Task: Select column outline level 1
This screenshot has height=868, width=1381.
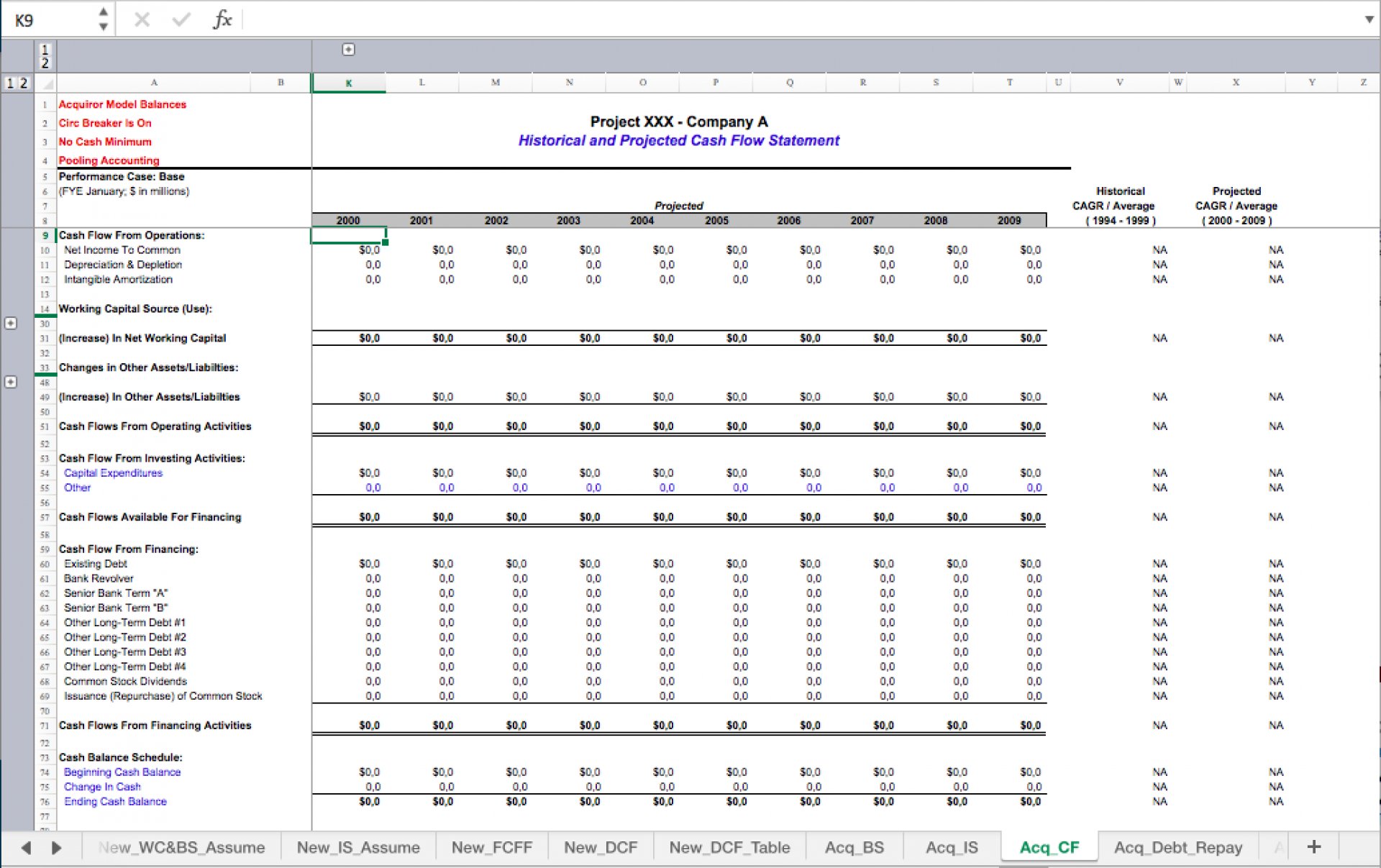Action: pos(45,50)
